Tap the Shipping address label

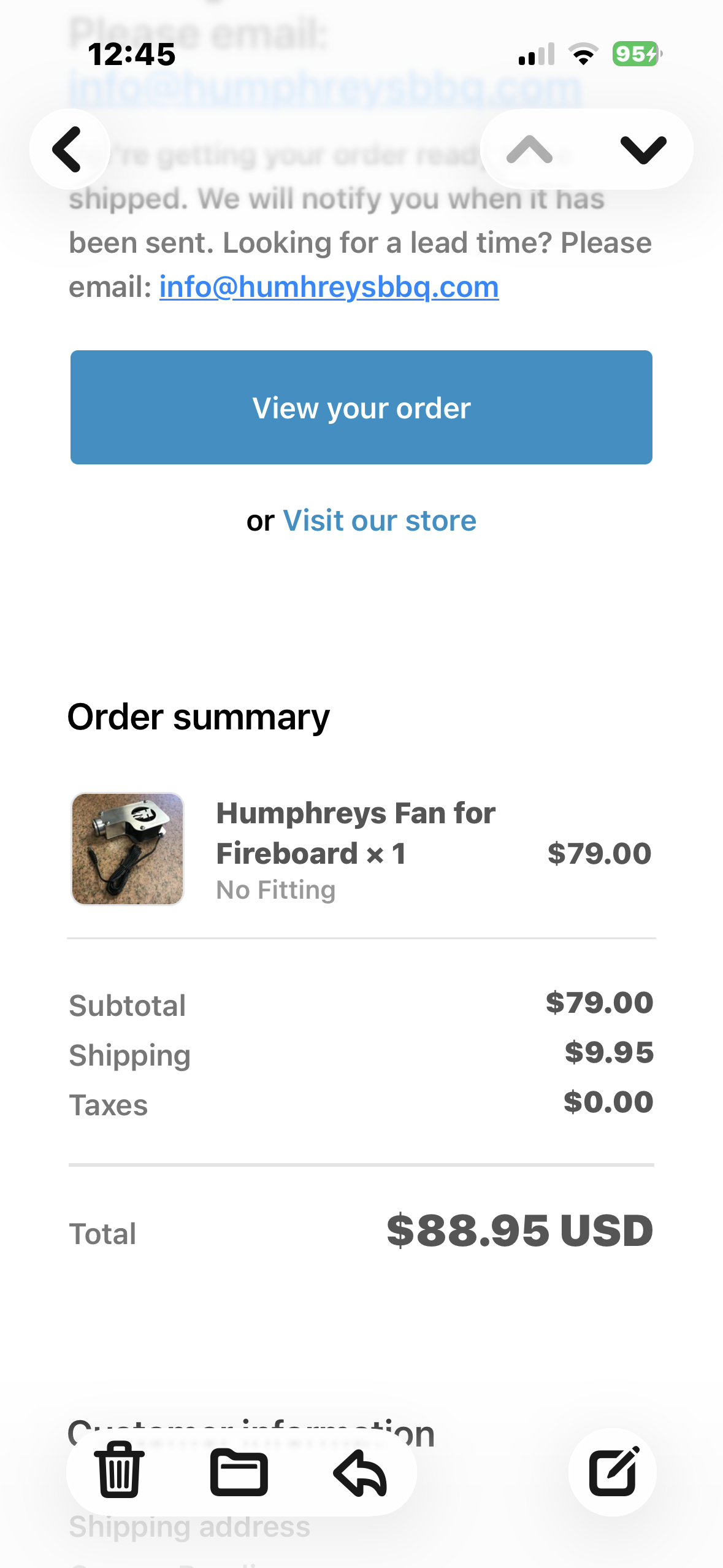pyautogui.click(x=189, y=1526)
